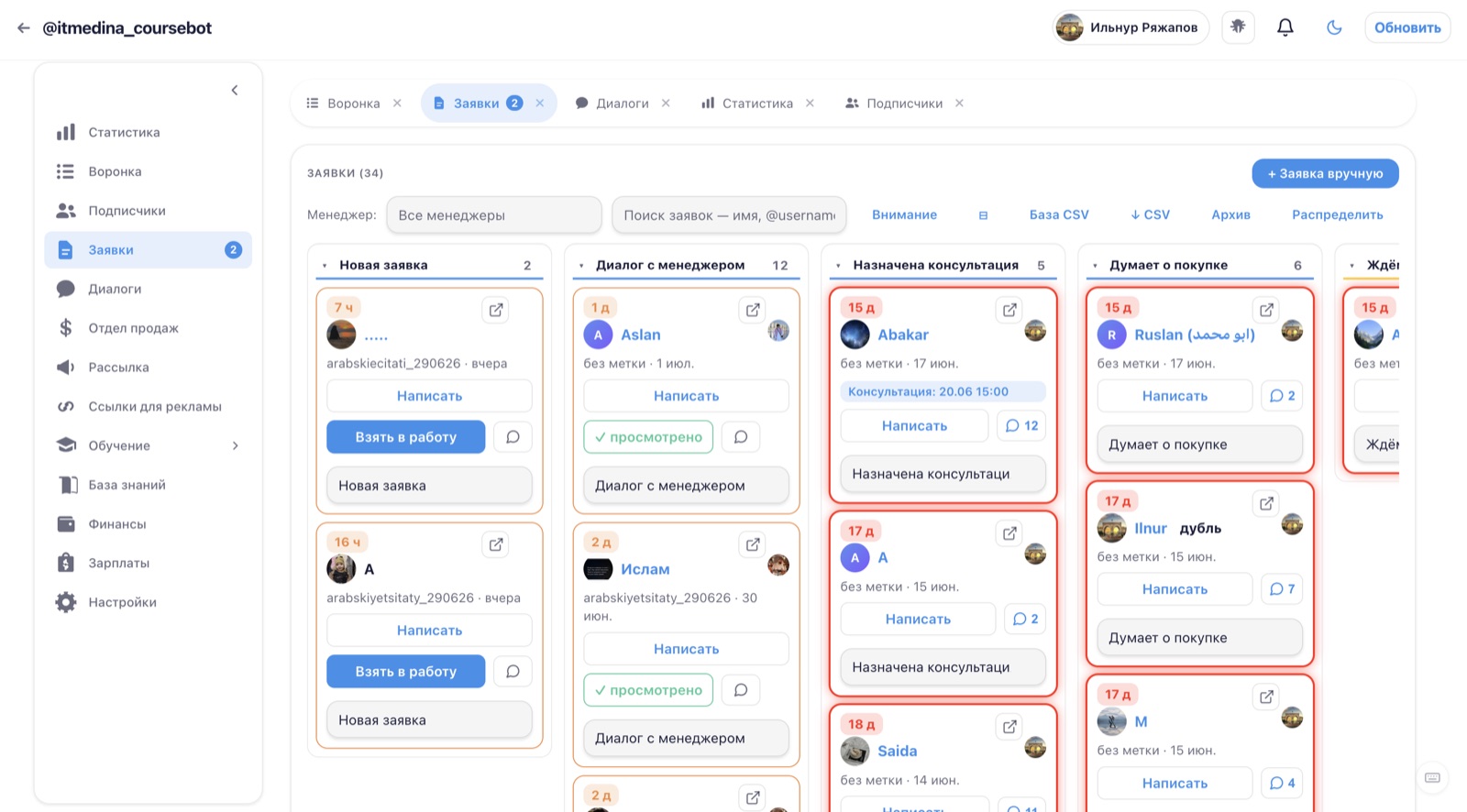Open Финансы in the sidebar
This screenshot has width=1467, height=812.
click(x=148, y=524)
